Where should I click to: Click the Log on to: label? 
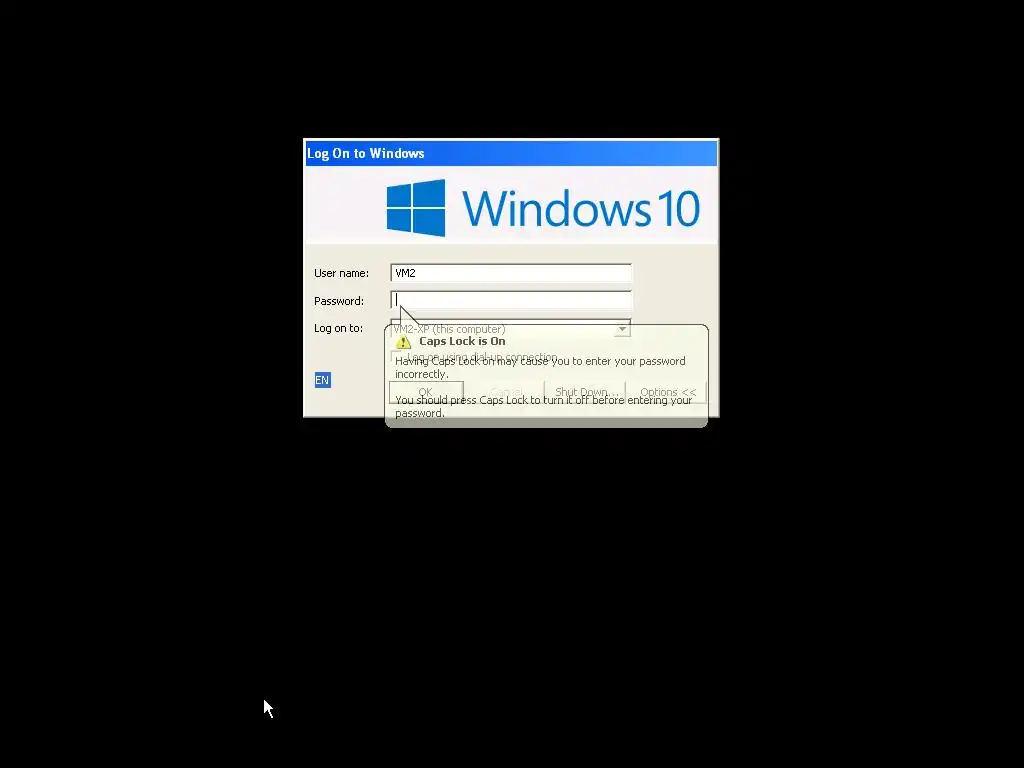(338, 328)
